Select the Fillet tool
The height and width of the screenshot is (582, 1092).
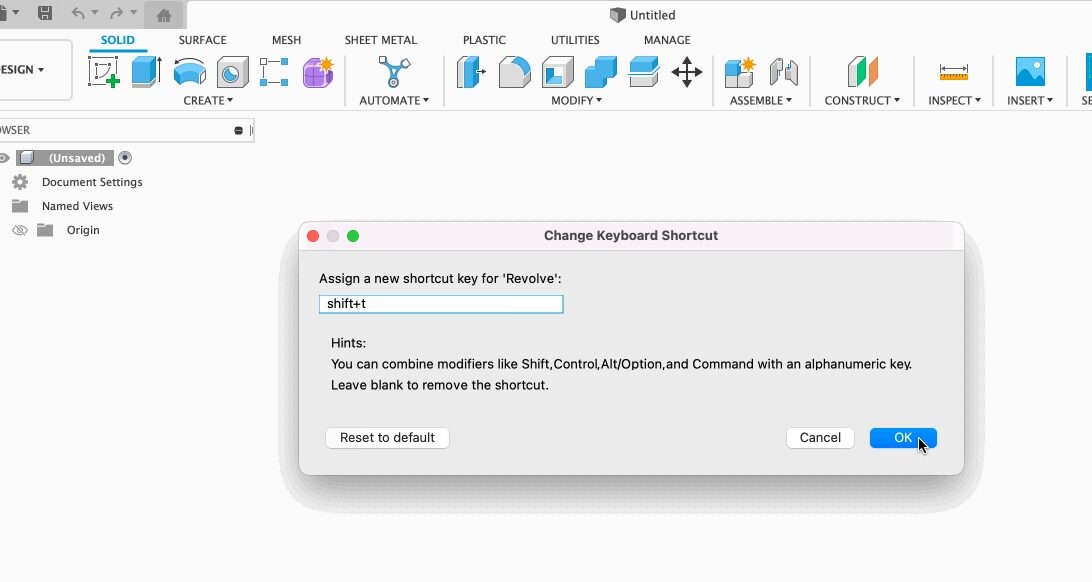tap(515, 72)
